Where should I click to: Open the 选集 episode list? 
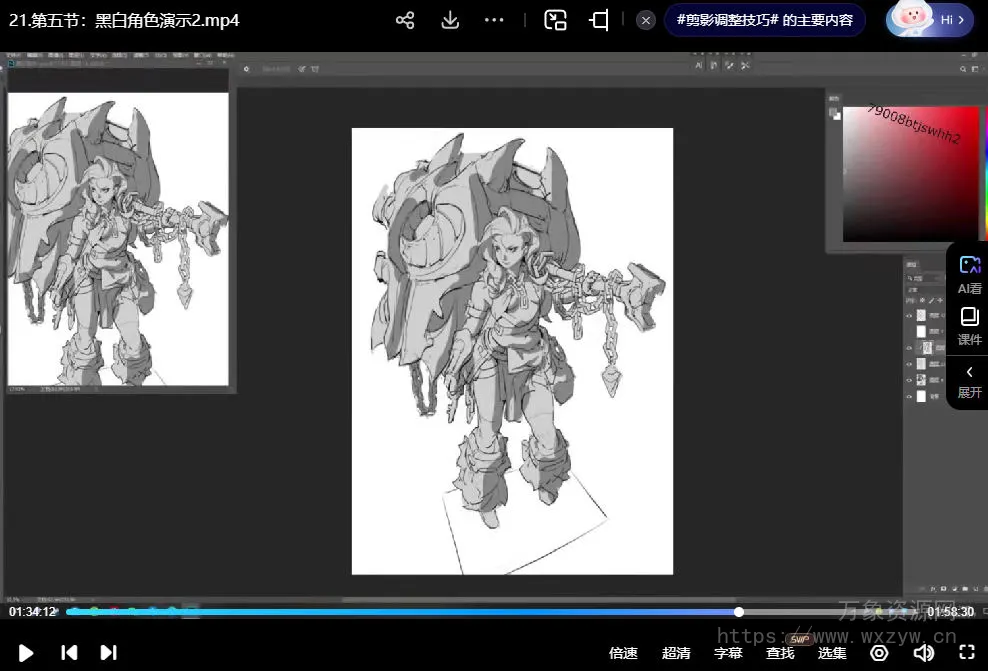click(832, 653)
